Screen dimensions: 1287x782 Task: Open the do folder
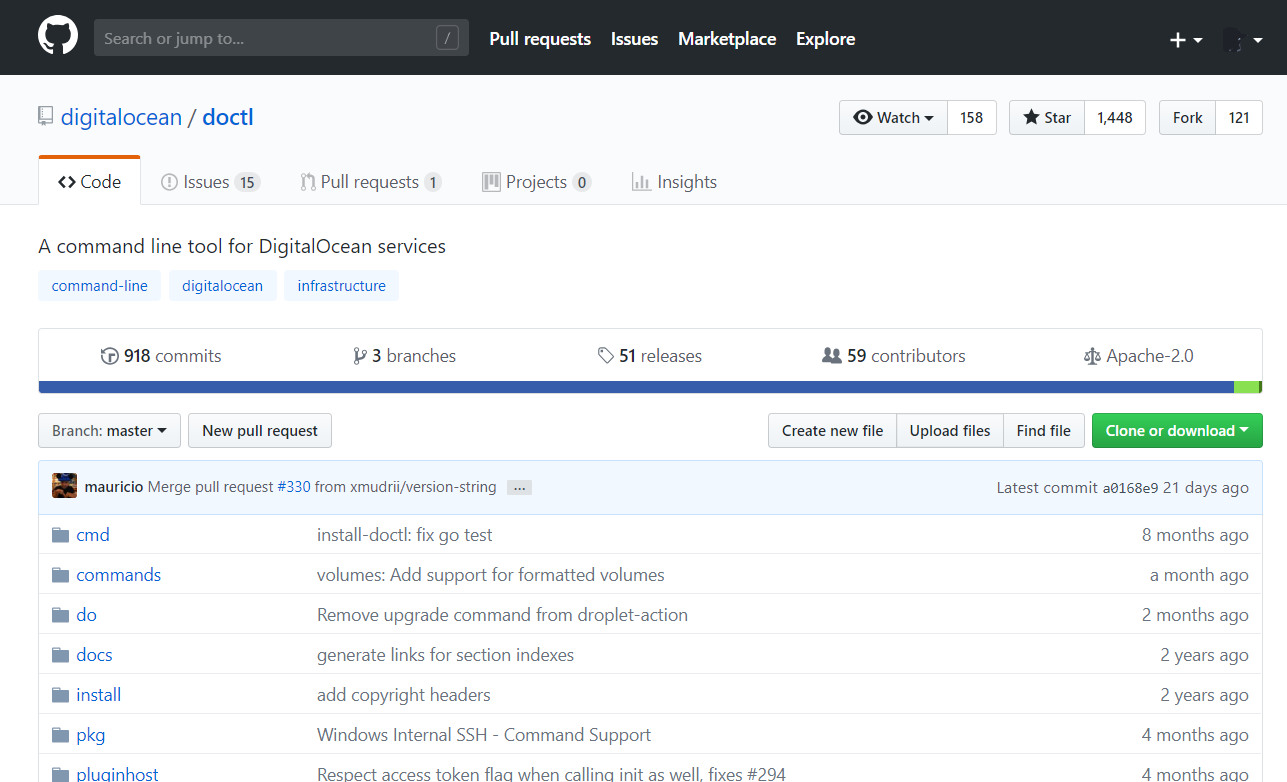pyautogui.click(x=86, y=615)
